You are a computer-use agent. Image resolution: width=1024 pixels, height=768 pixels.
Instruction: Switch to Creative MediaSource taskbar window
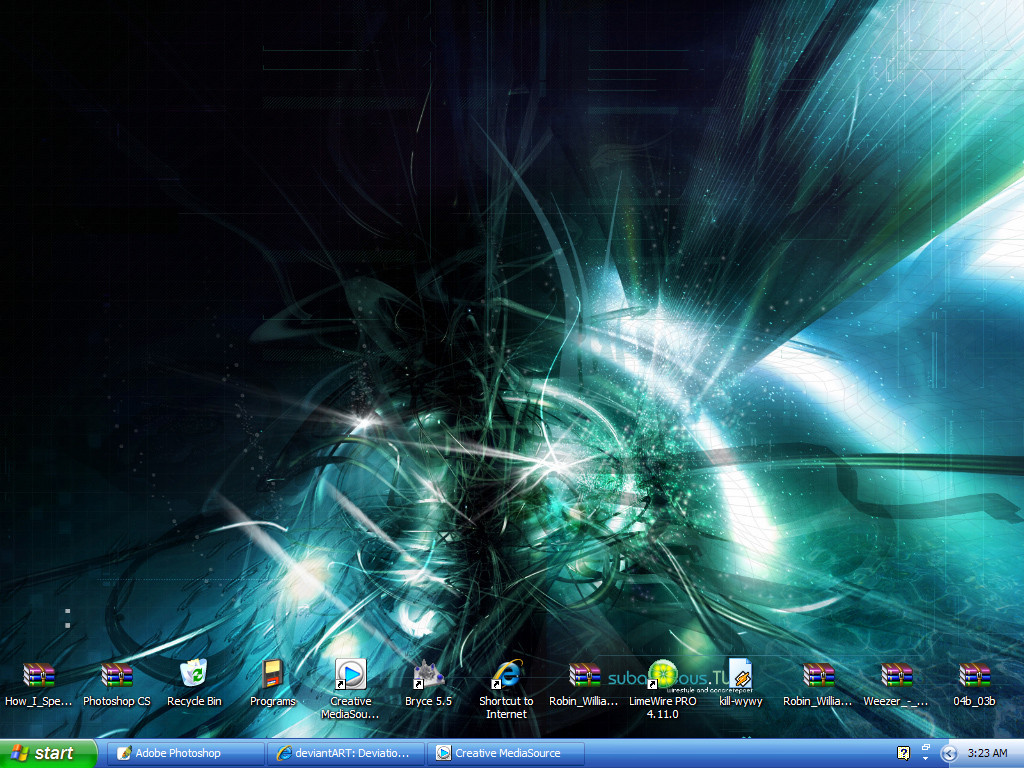coord(505,753)
